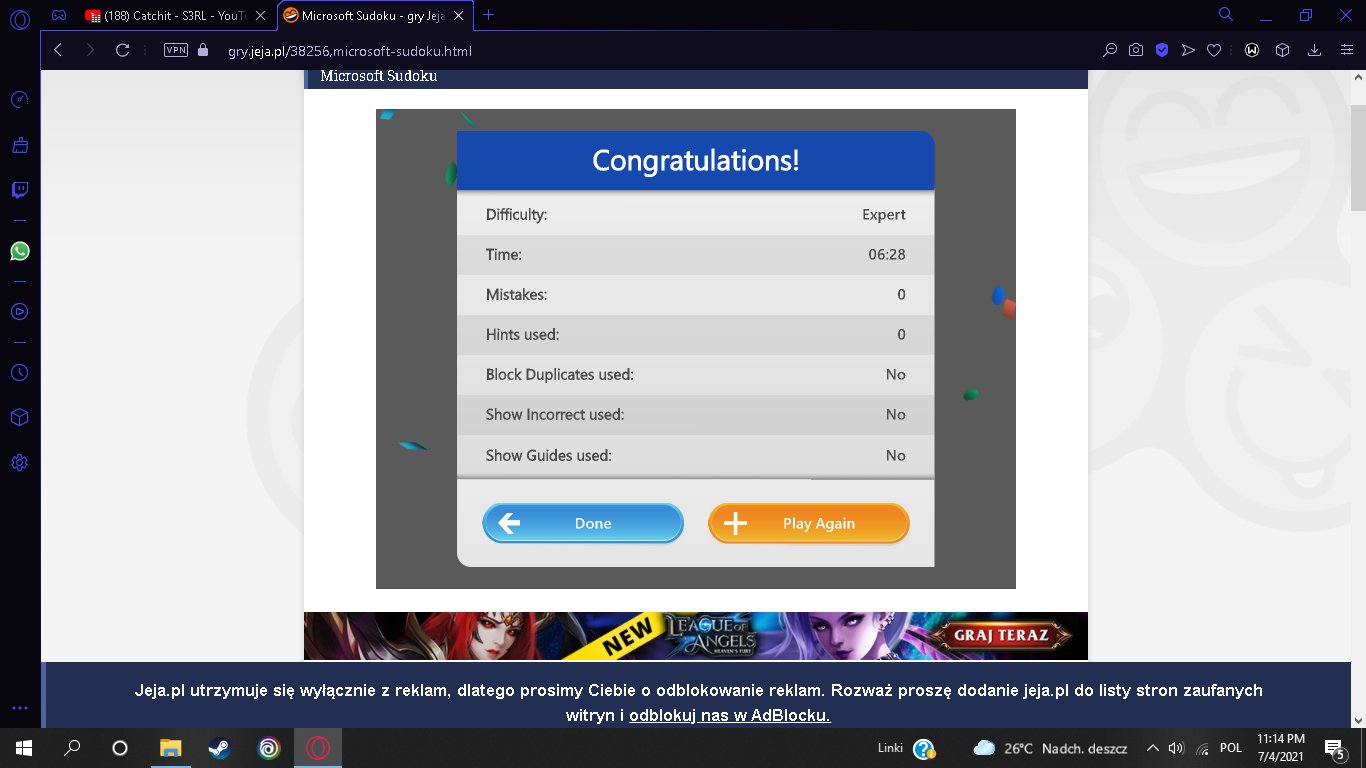
Task: Click the padlock site info icon
Action: (x=204, y=50)
